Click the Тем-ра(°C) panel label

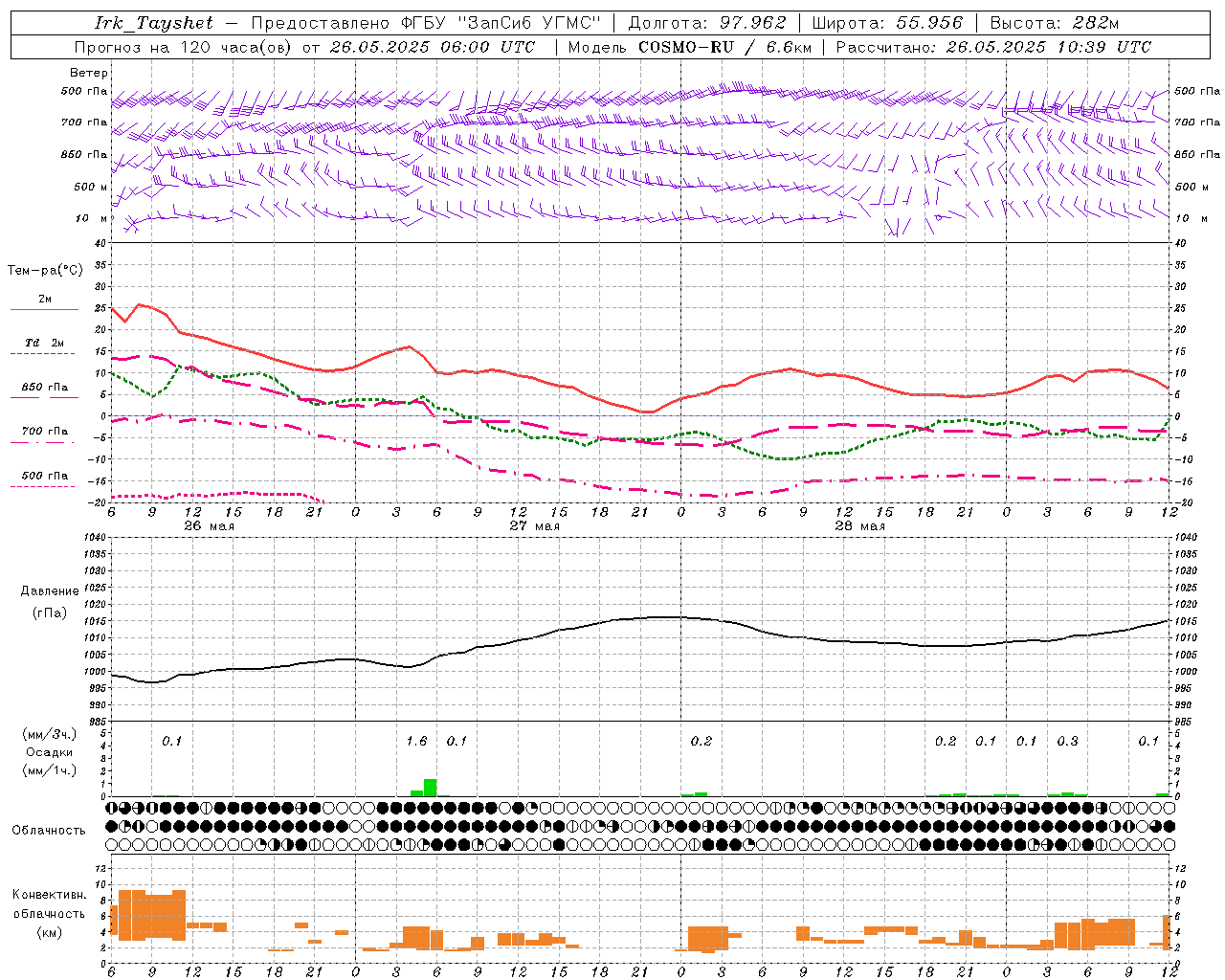pos(45,271)
